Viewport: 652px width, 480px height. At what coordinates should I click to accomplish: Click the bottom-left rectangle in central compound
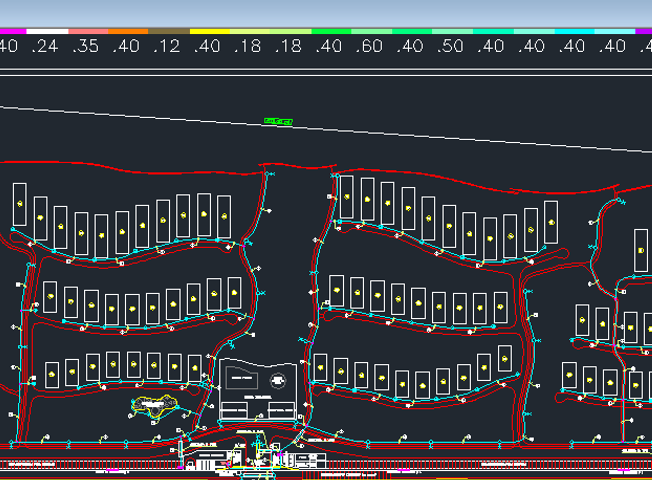(235, 411)
